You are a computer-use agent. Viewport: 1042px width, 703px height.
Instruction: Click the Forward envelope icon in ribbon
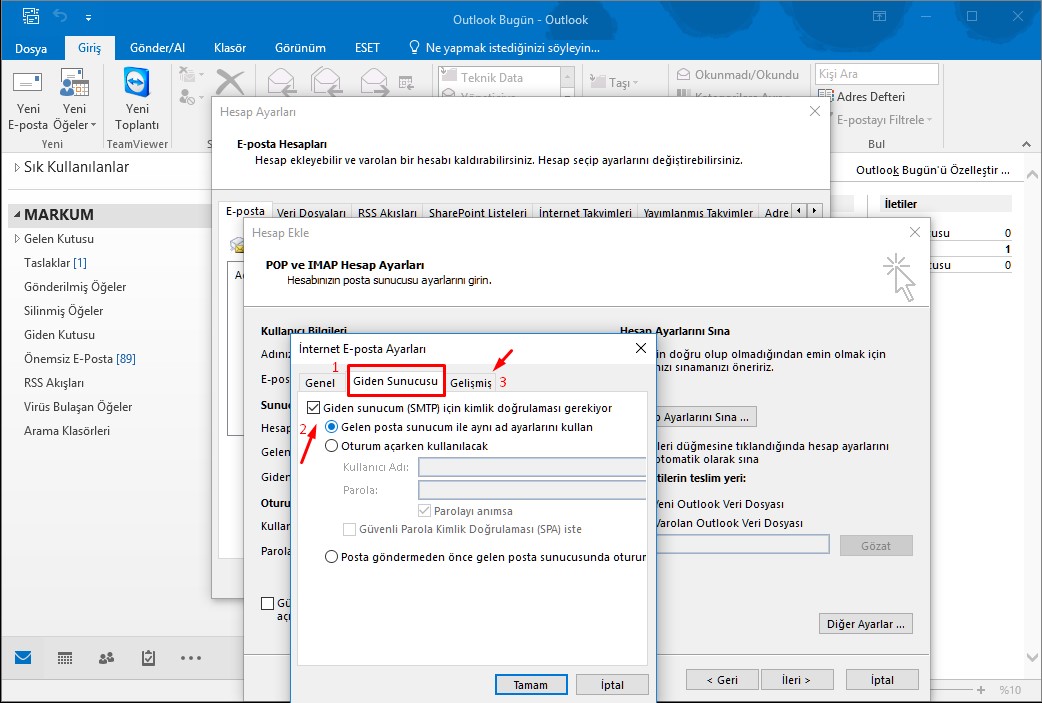click(x=374, y=82)
